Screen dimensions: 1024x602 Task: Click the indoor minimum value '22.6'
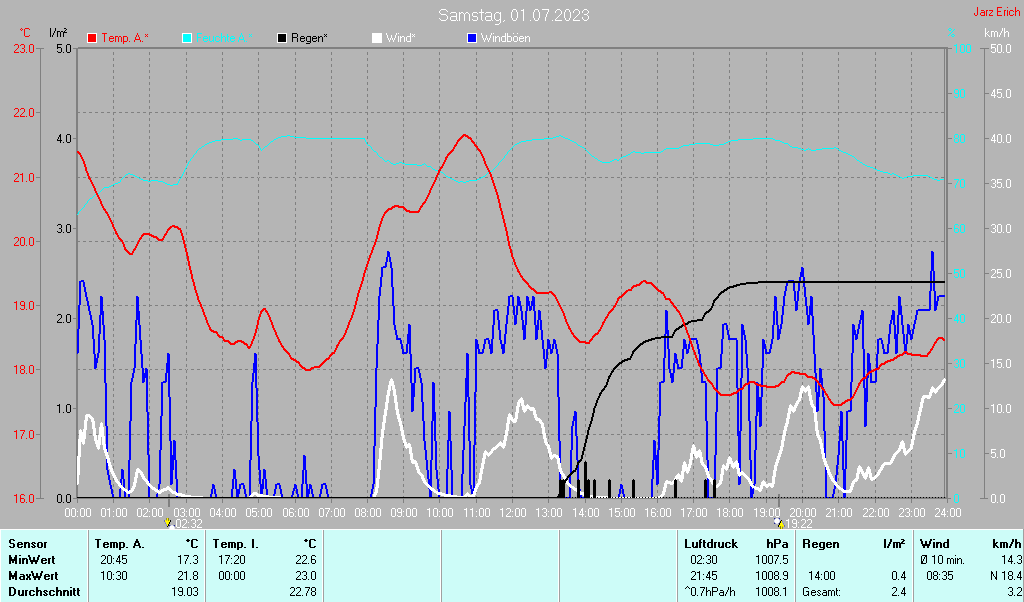coord(305,560)
